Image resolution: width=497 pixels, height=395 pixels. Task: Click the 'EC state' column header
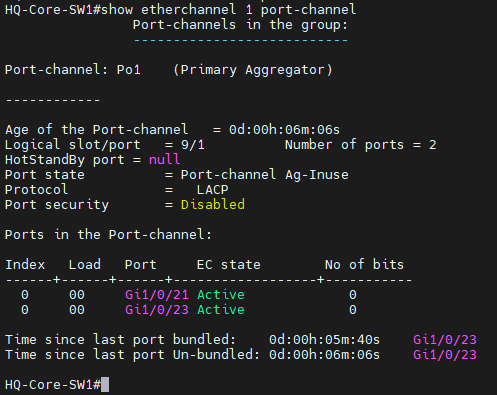point(229,265)
